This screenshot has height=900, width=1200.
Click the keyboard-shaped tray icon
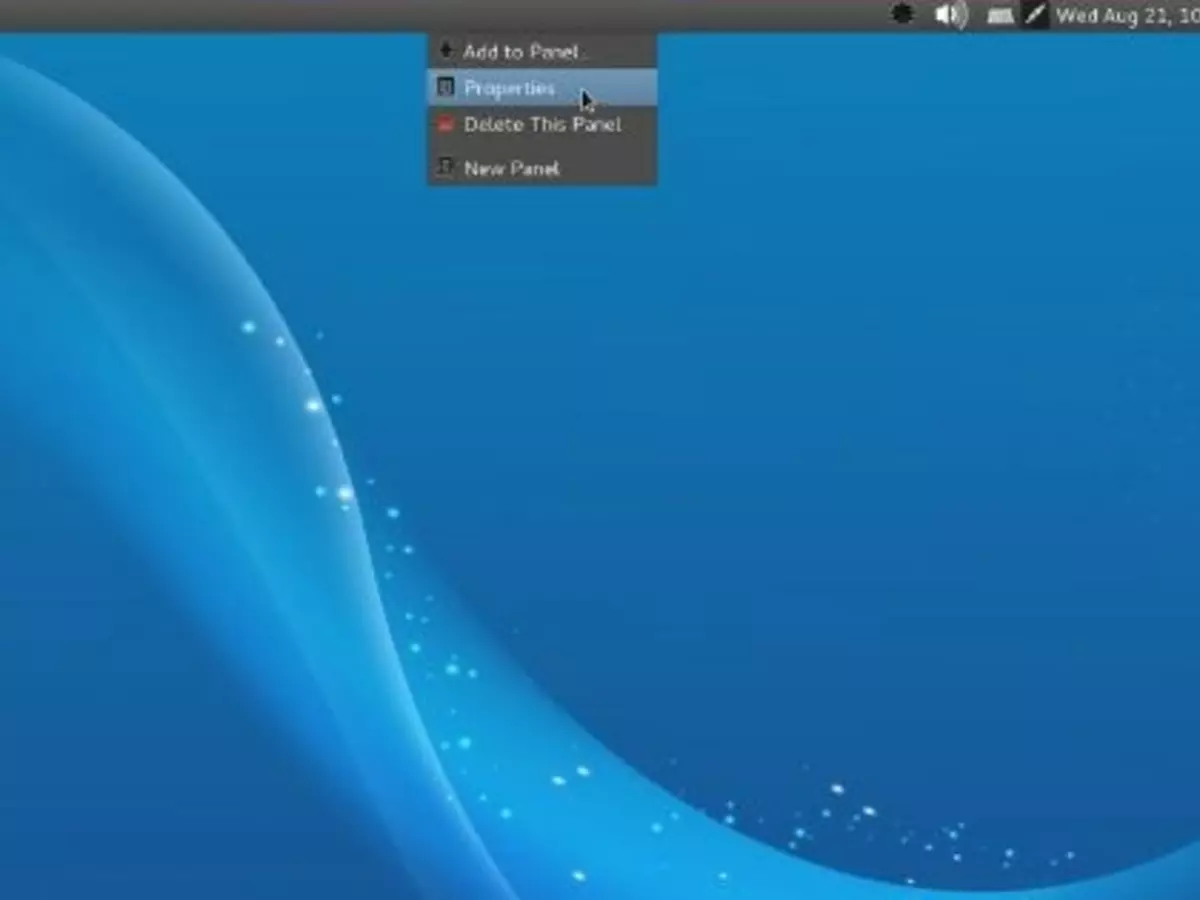coord(1000,15)
